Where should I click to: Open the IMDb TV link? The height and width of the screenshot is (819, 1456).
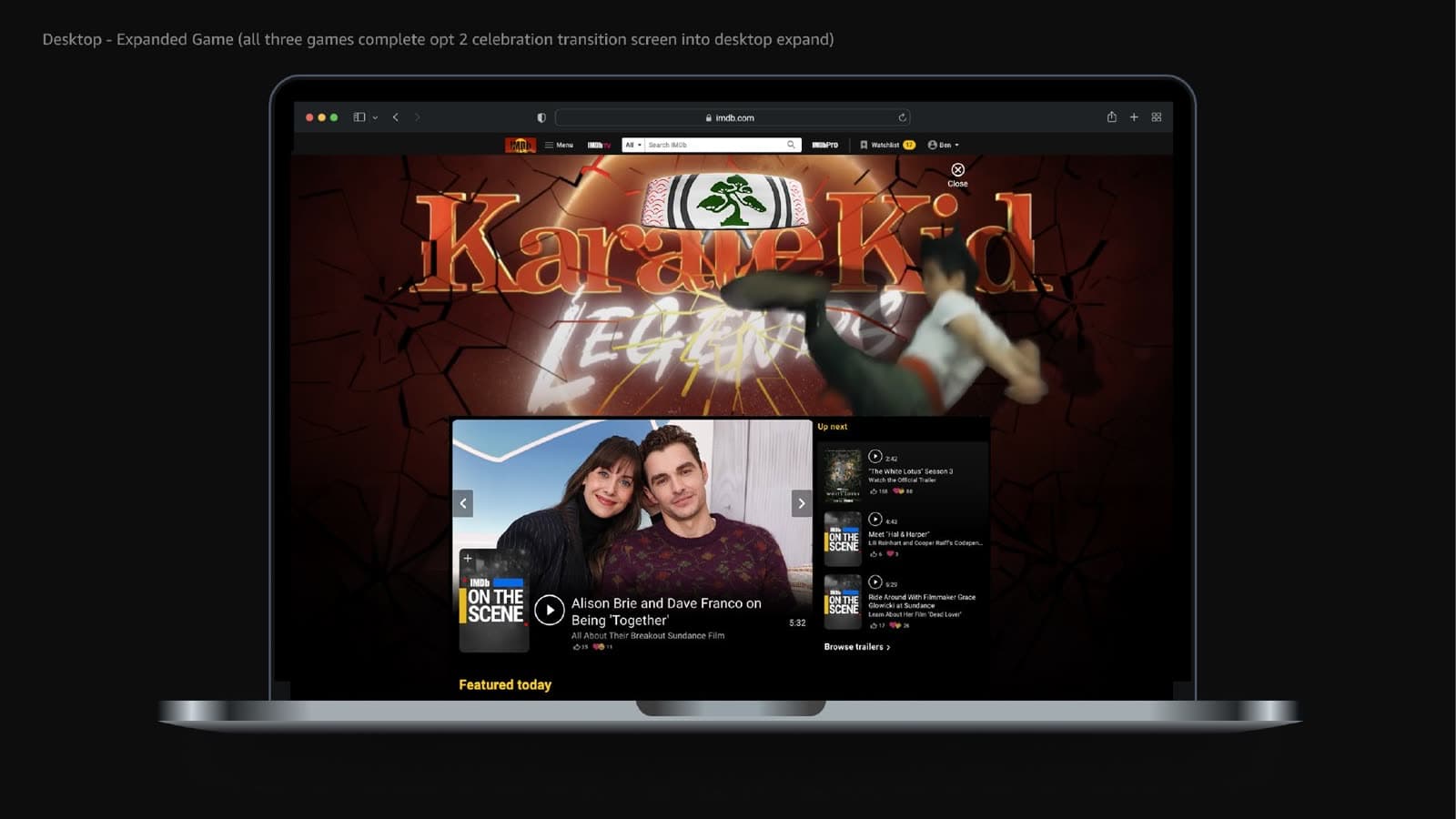[x=599, y=145]
